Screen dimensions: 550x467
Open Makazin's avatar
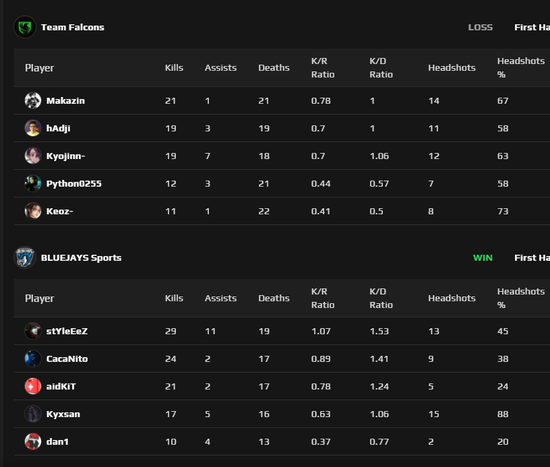pyautogui.click(x=33, y=101)
